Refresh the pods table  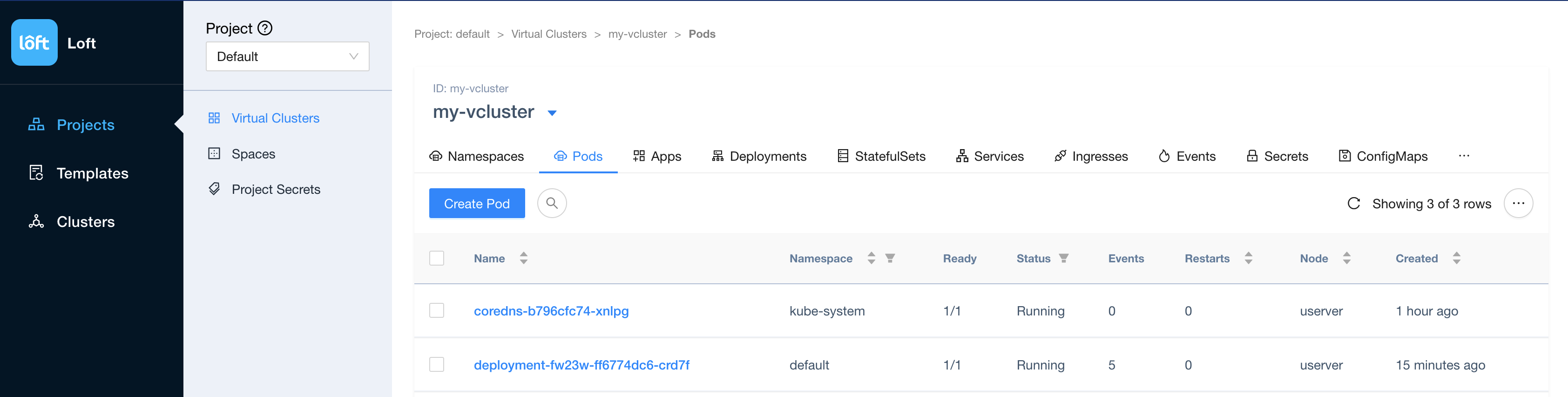(1354, 203)
